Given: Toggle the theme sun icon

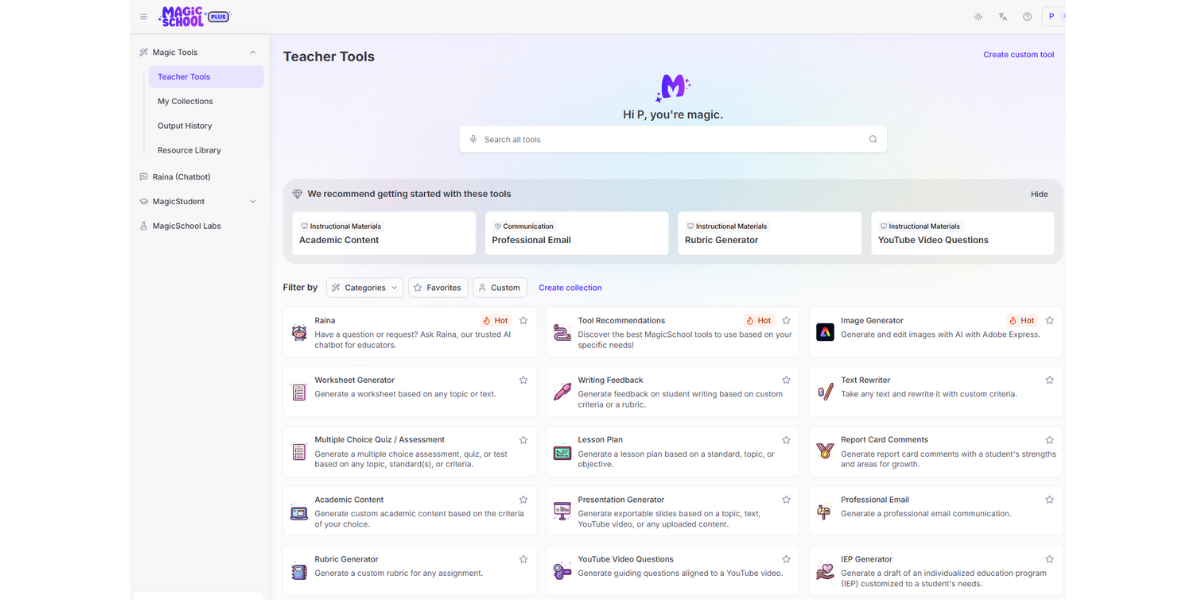Looking at the screenshot, I should pyautogui.click(x=978, y=16).
